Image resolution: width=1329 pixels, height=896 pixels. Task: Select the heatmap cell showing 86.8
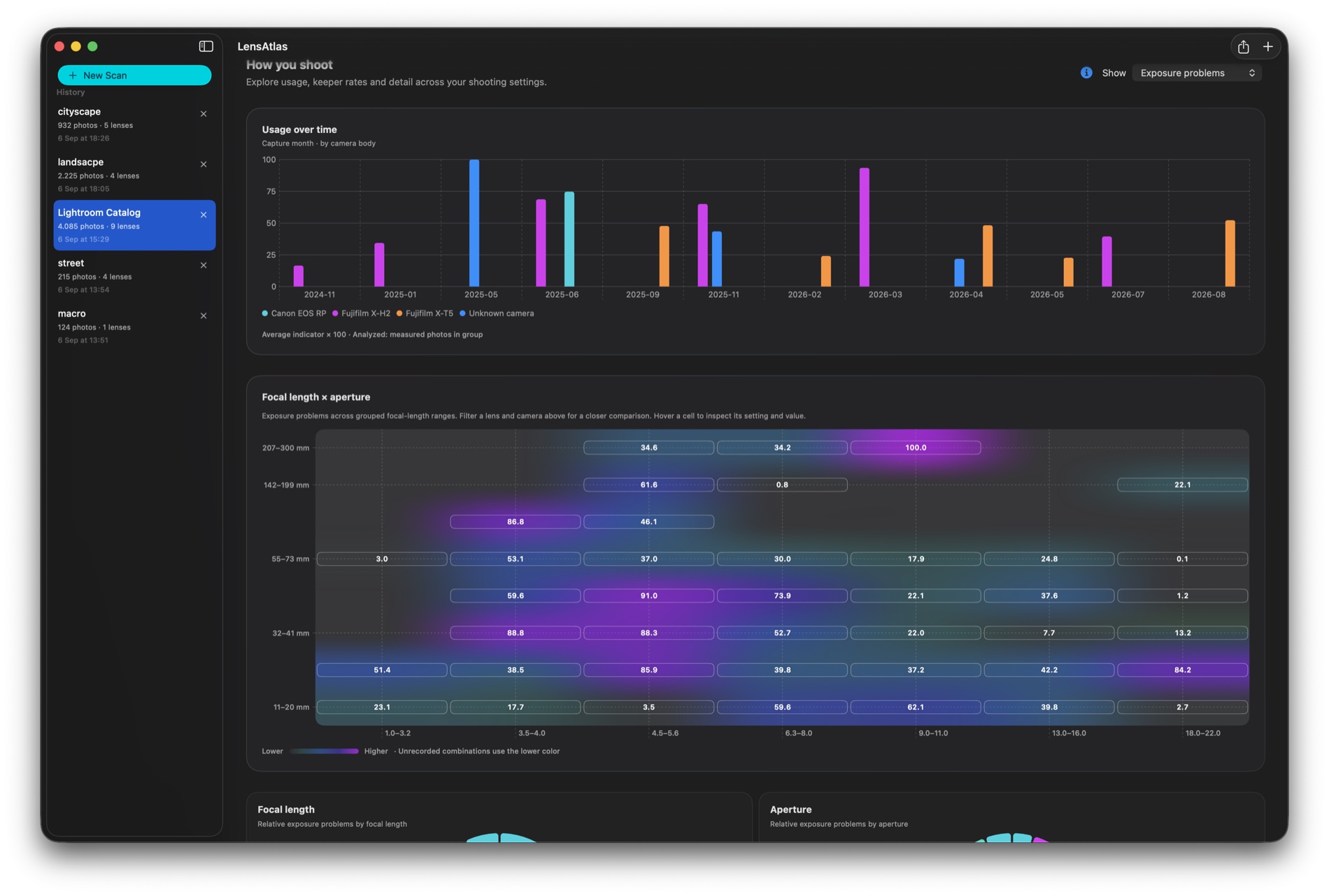pos(515,522)
